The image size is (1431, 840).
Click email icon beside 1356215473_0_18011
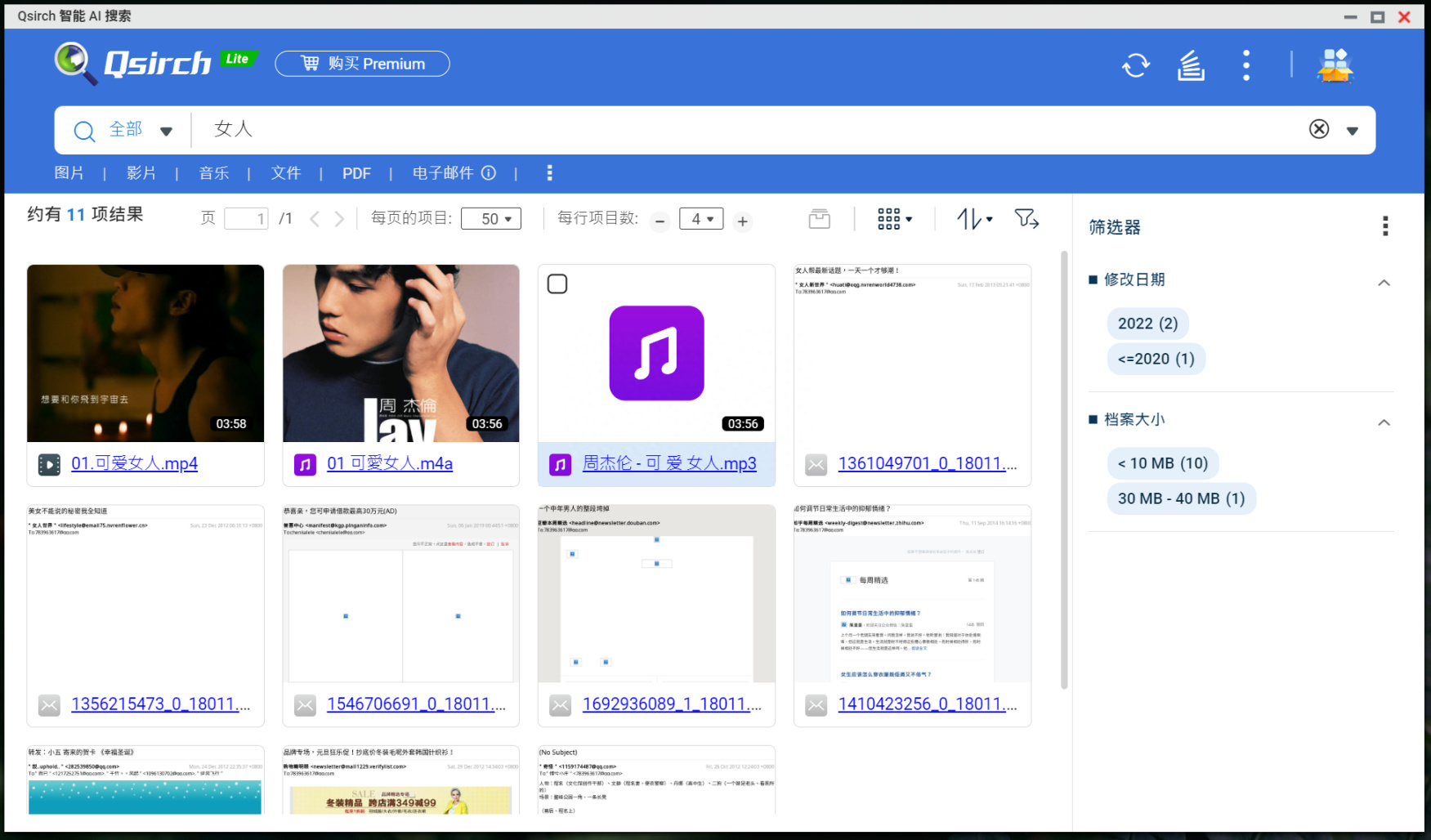pos(49,705)
